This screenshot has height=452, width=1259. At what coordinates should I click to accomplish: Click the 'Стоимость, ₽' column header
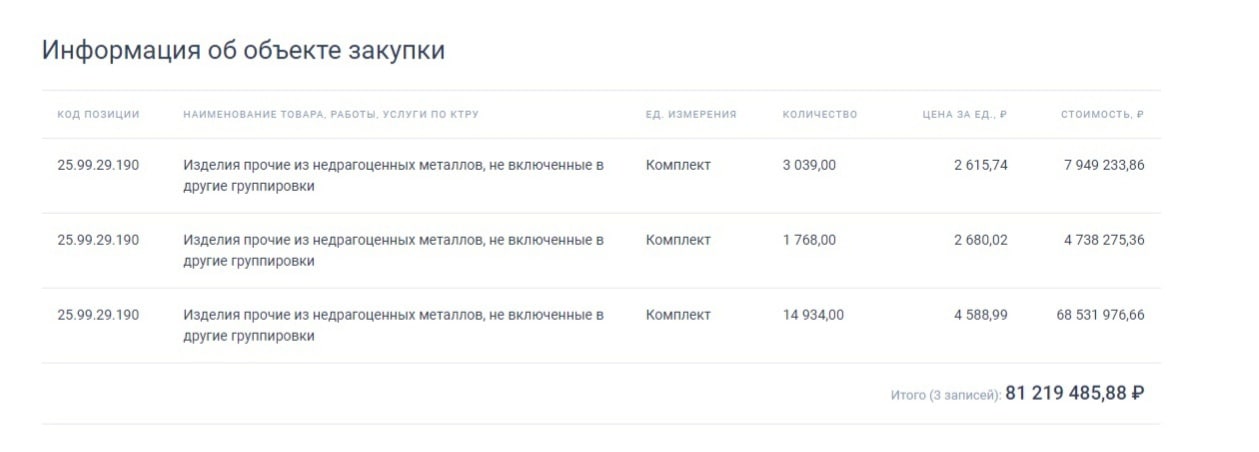coord(1103,114)
